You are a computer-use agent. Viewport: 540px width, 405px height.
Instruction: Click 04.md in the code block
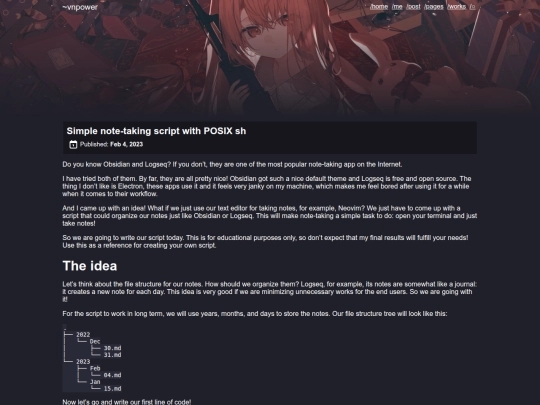coord(112,375)
